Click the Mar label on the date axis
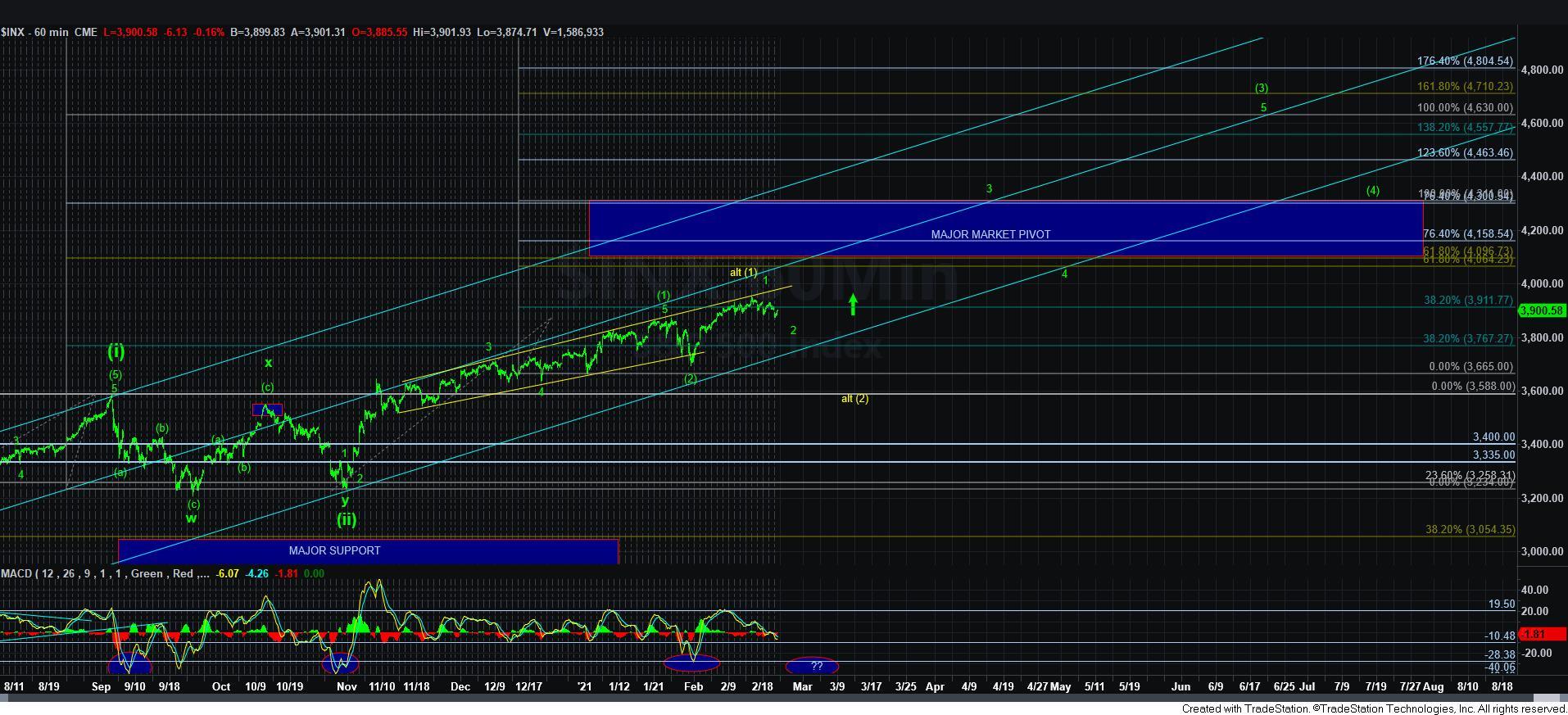Image resolution: width=1568 pixels, height=715 pixels. coord(802,686)
